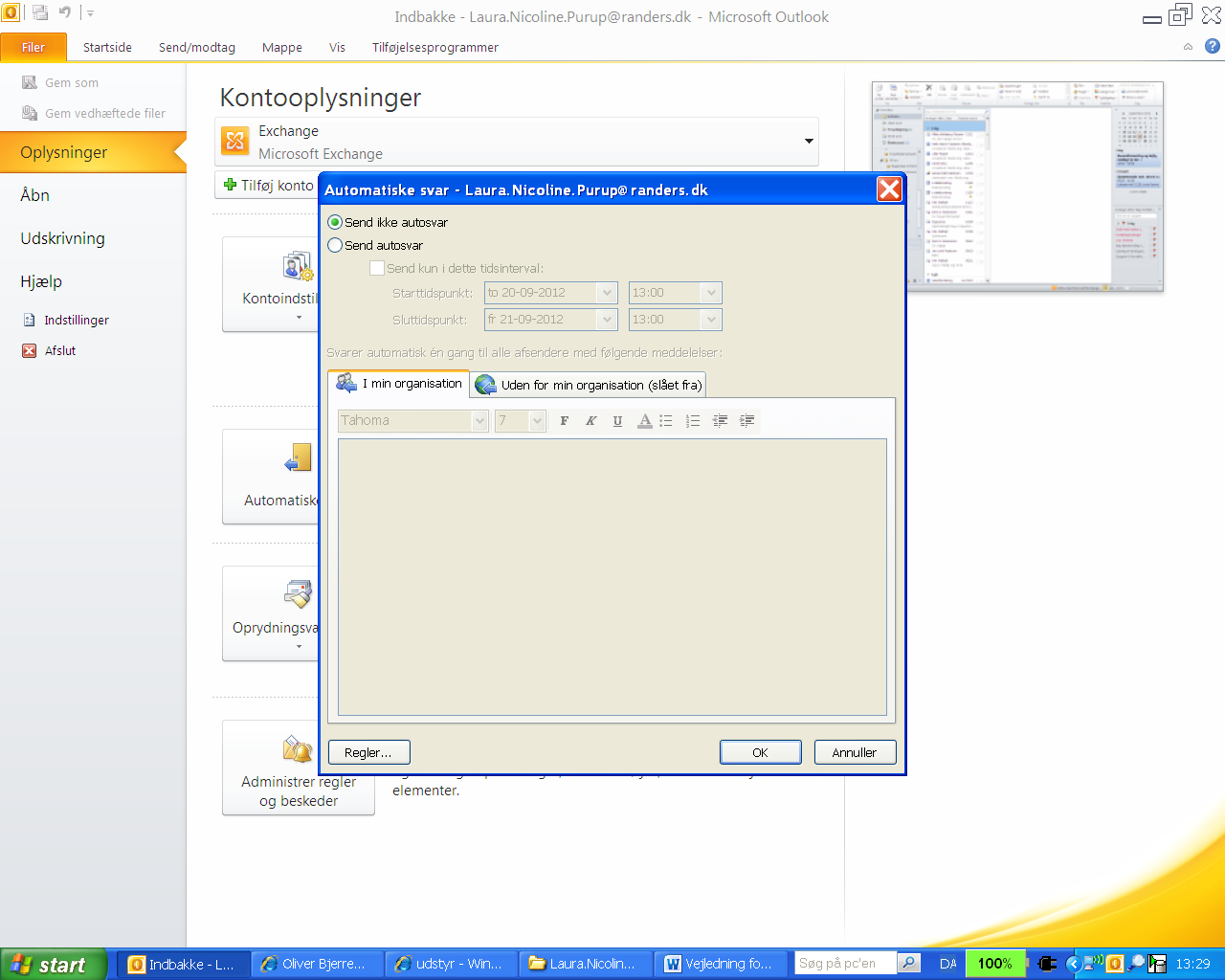Open the Sluttidspunkt date dropdown
Screen dimensions: 1225x980
[x=607, y=320]
